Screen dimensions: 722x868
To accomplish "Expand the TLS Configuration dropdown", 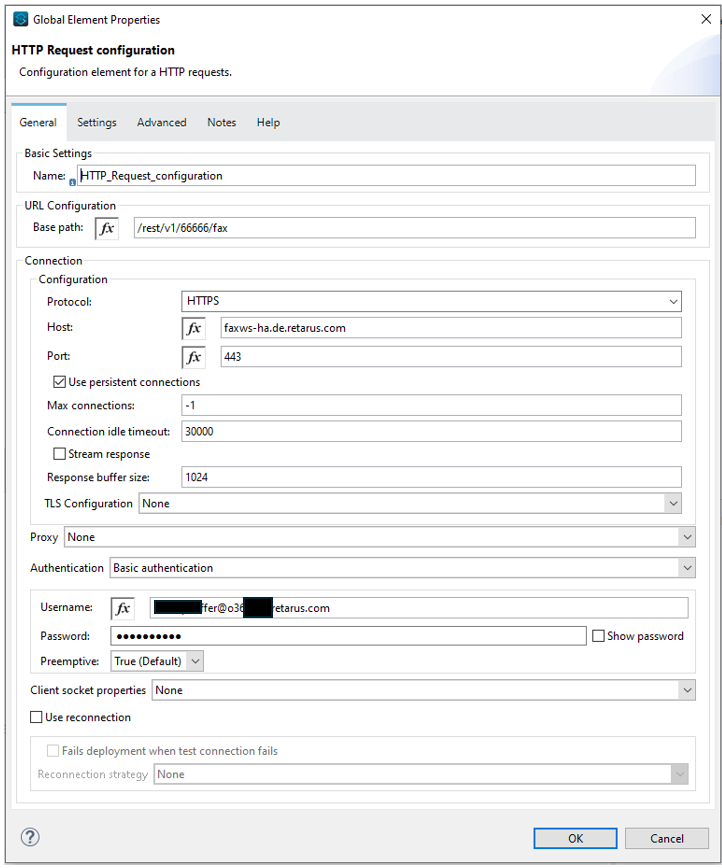I will coord(410,503).
